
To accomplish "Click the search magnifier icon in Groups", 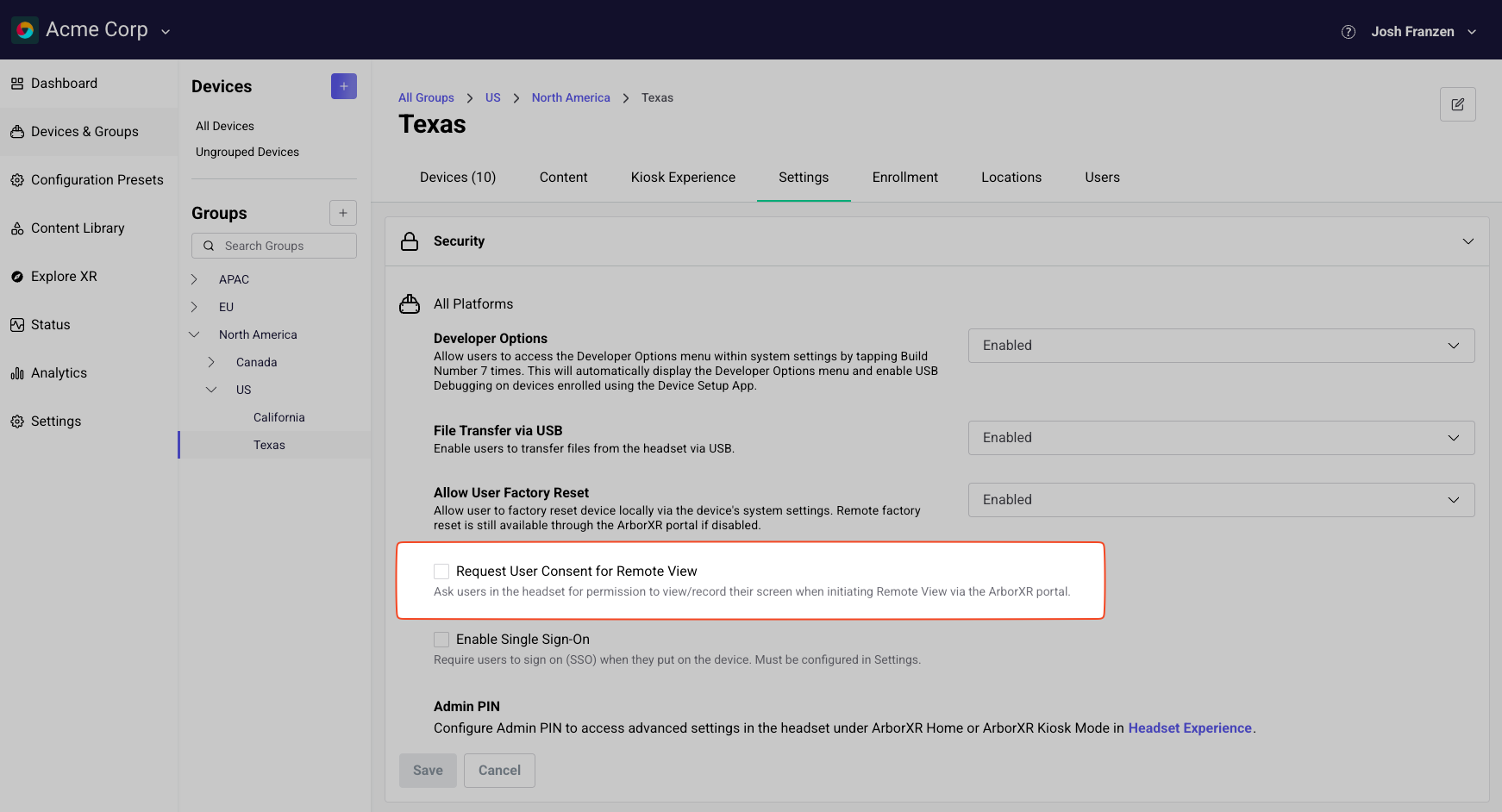I will [209, 246].
